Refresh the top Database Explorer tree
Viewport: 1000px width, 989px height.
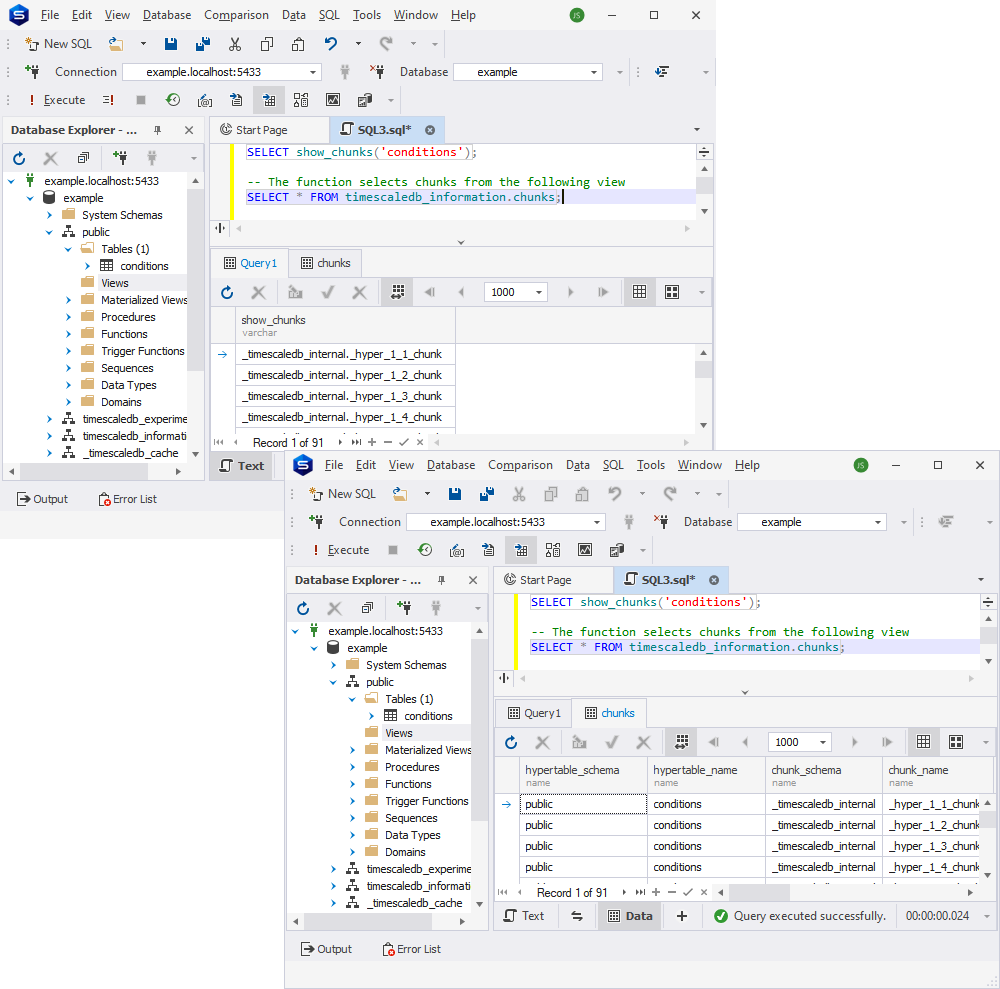pos(19,158)
